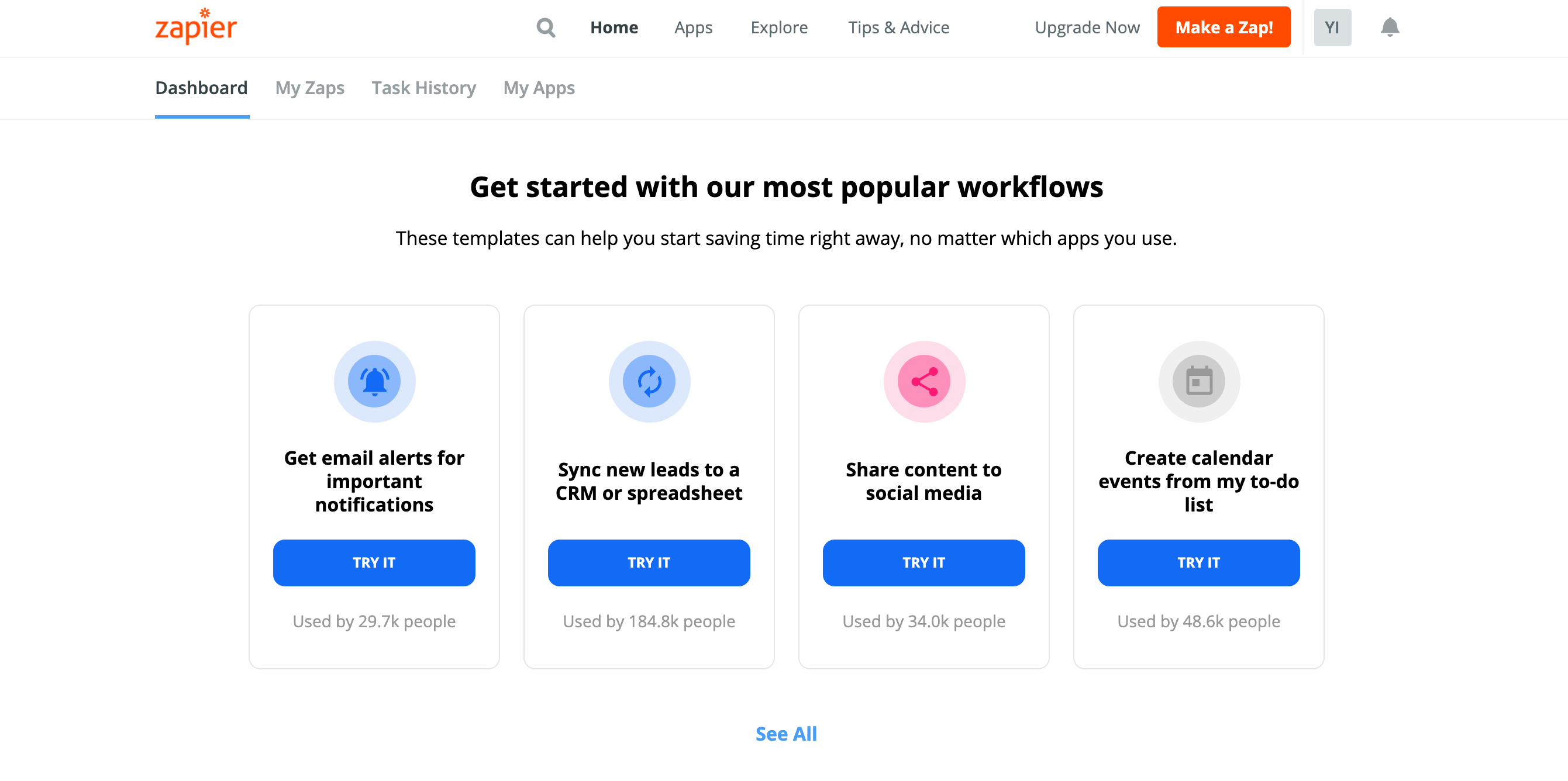Image resolution: width=1568 pixels, height=781 pixels.
Task: Click the Upgrade Now link
Action: [x=1087, y=27]
